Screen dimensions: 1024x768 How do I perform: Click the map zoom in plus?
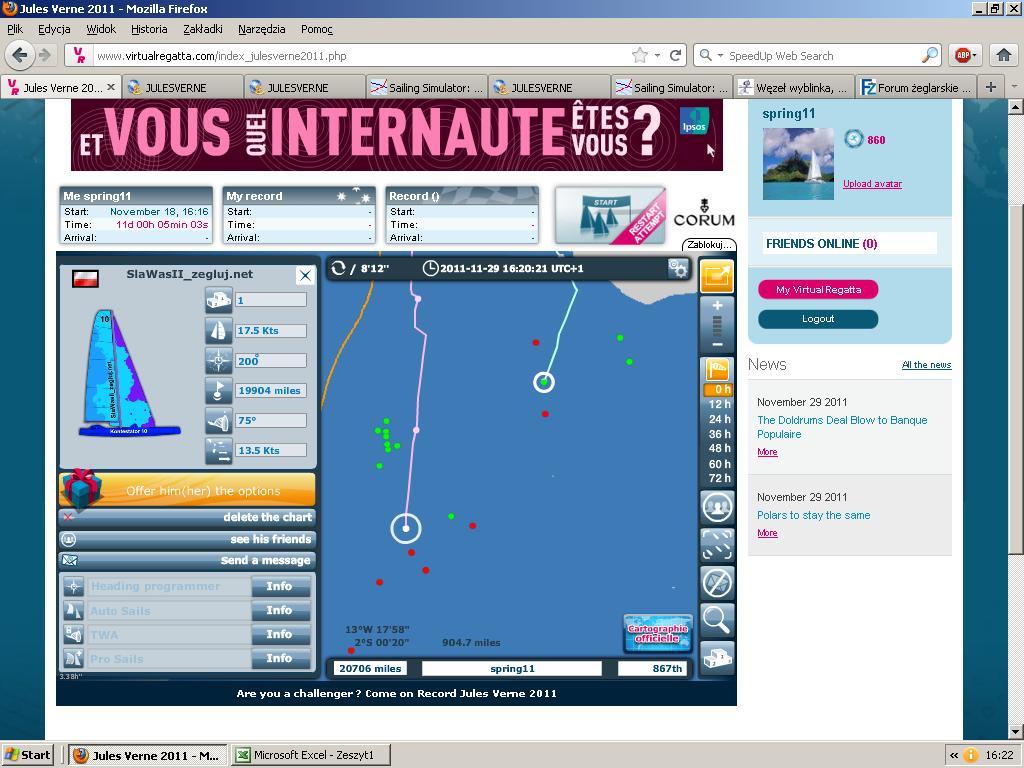[x=717, y=306]
